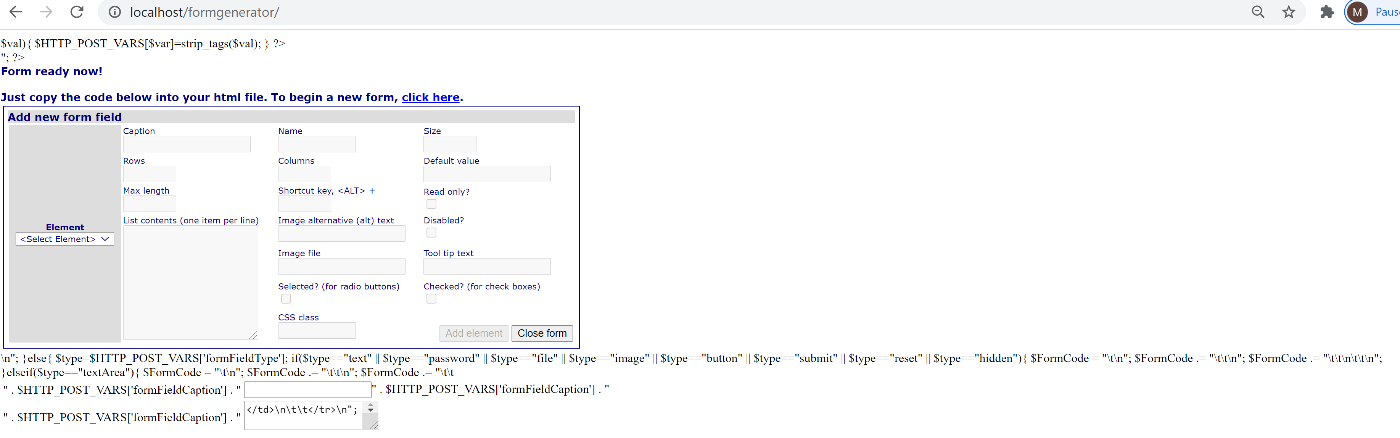Image resolution: width=1400 pixels, height=438 pixels.
Task: Click the 'Add new form field' heading
Action: click(x=65, y=117)
